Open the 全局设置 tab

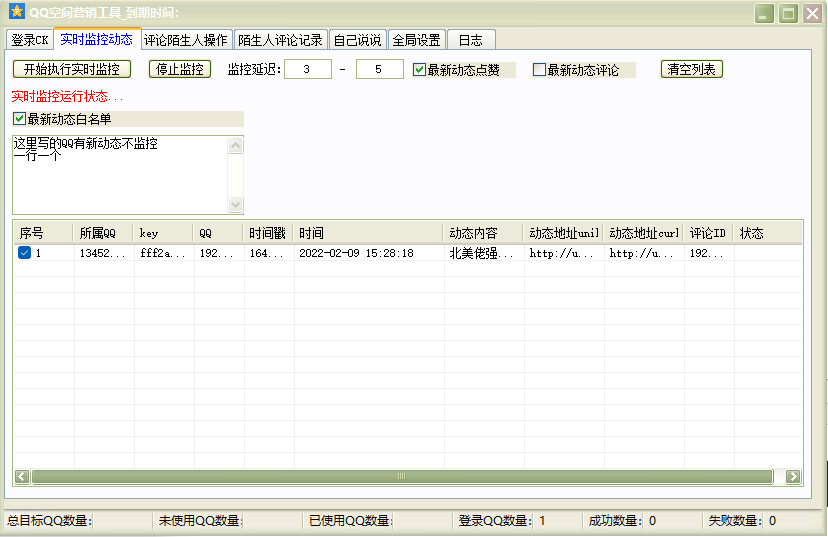[416, 40]
